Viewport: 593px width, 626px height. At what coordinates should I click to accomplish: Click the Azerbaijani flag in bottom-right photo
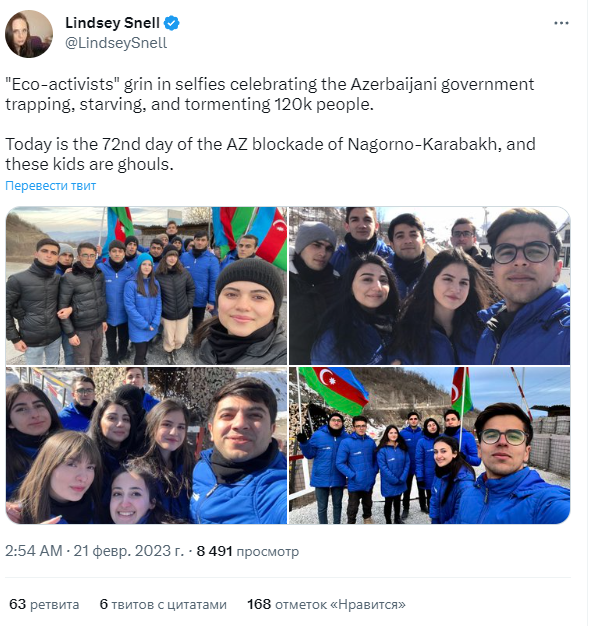pyautogui.click(x=335, y=389)
